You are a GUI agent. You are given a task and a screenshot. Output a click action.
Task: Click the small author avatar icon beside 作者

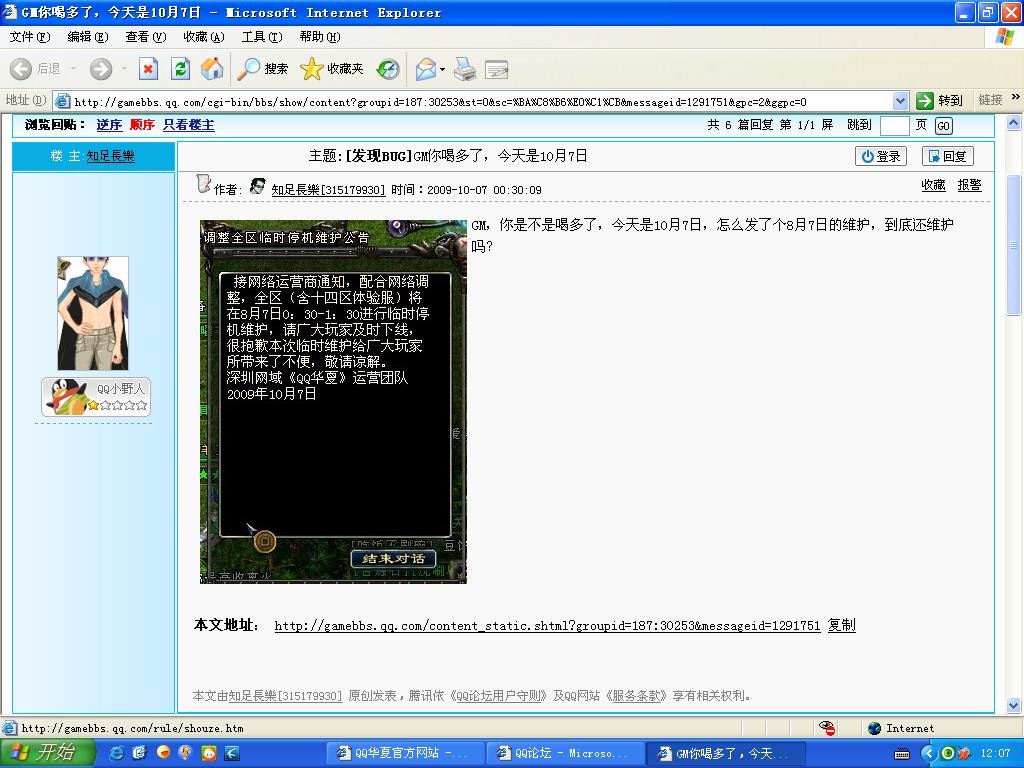point(258,186)
